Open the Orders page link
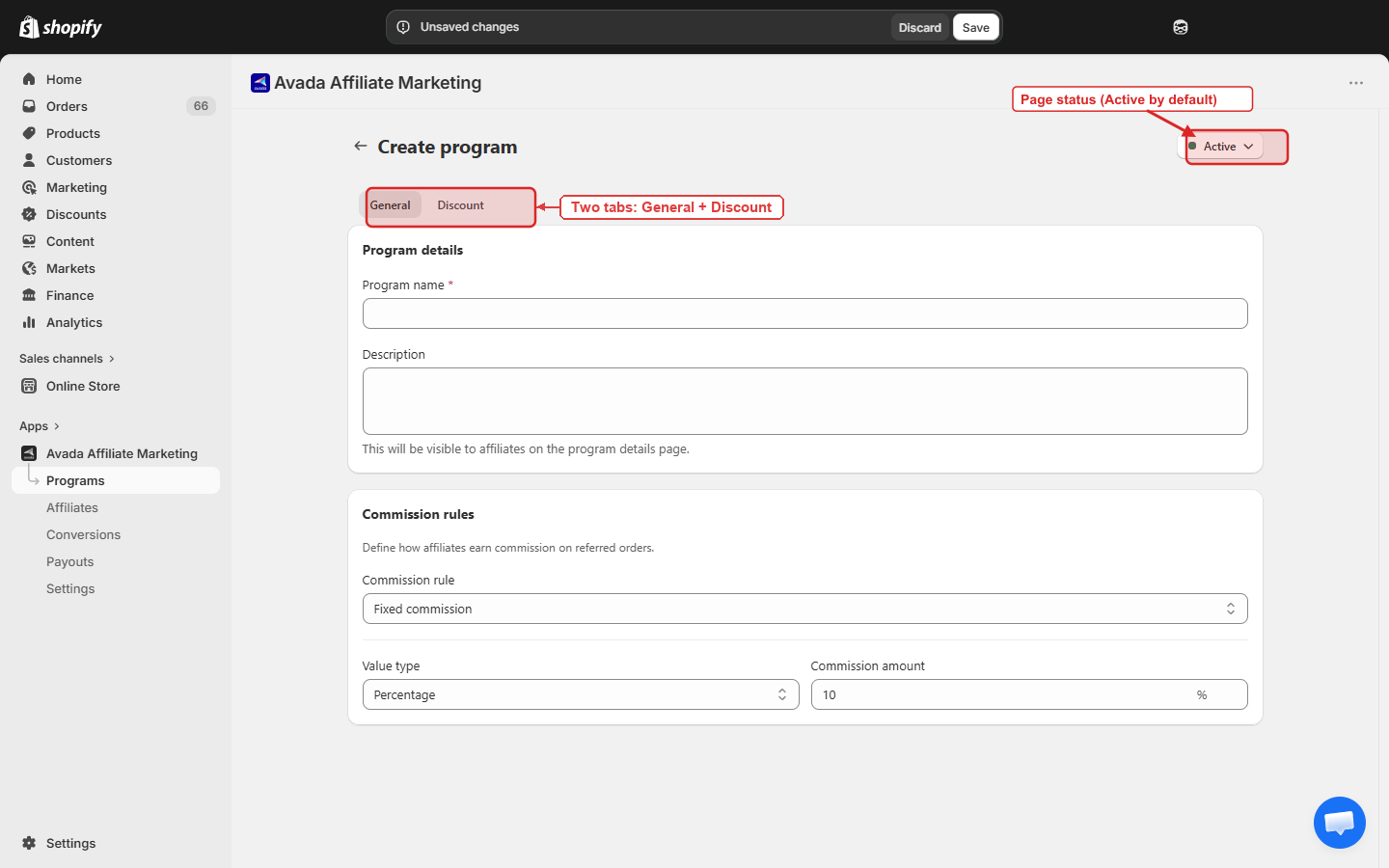This screenshot has height=868, width=1389. (x=67, y=106)
